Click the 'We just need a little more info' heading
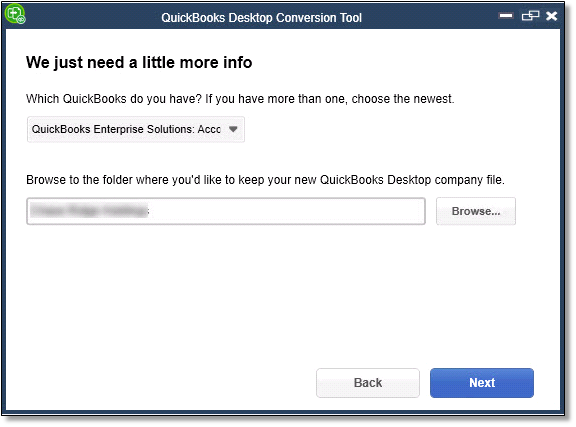The image size is (576, 427). pos(139,62)
